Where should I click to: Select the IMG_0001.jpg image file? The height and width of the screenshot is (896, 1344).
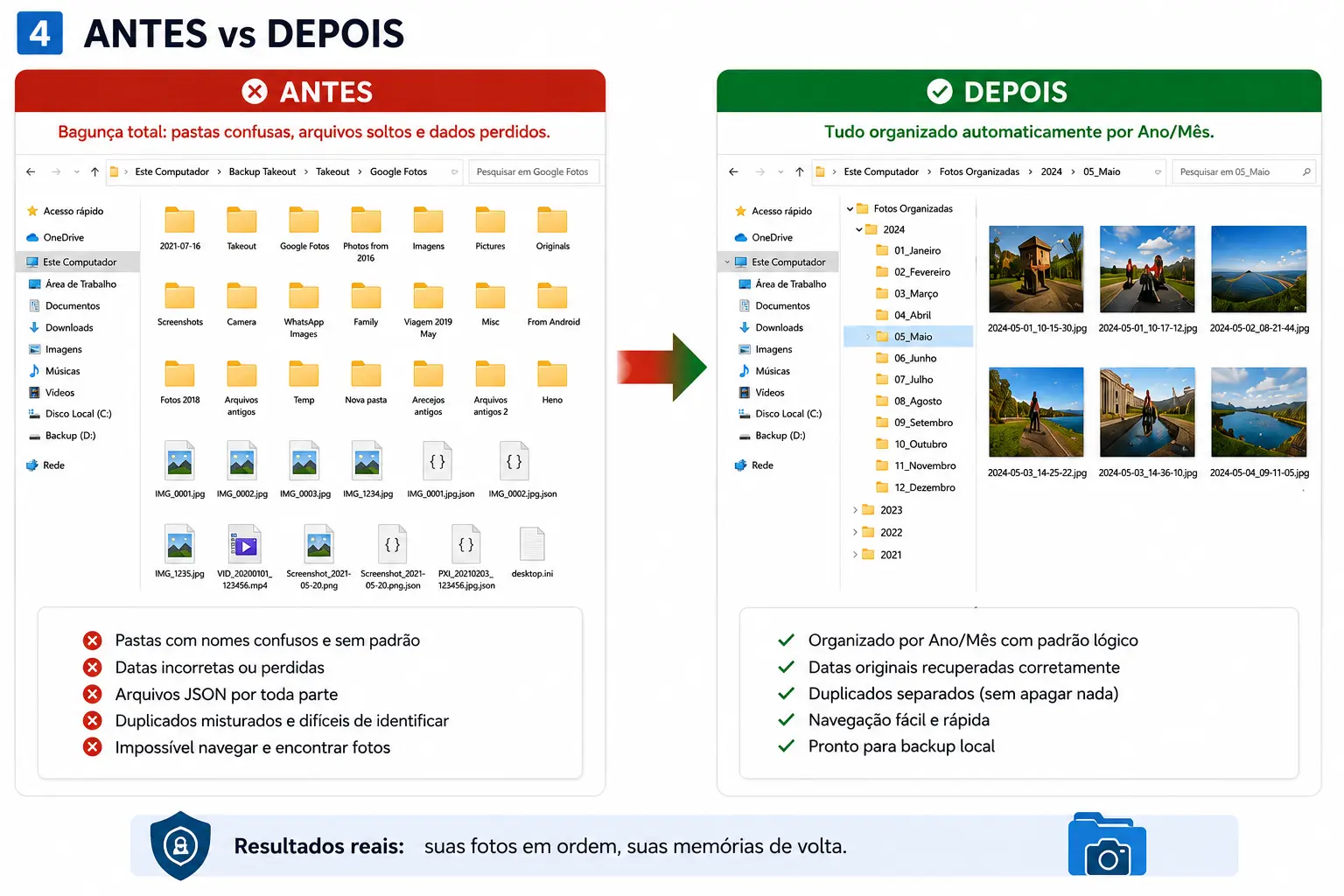coord(180,470)
